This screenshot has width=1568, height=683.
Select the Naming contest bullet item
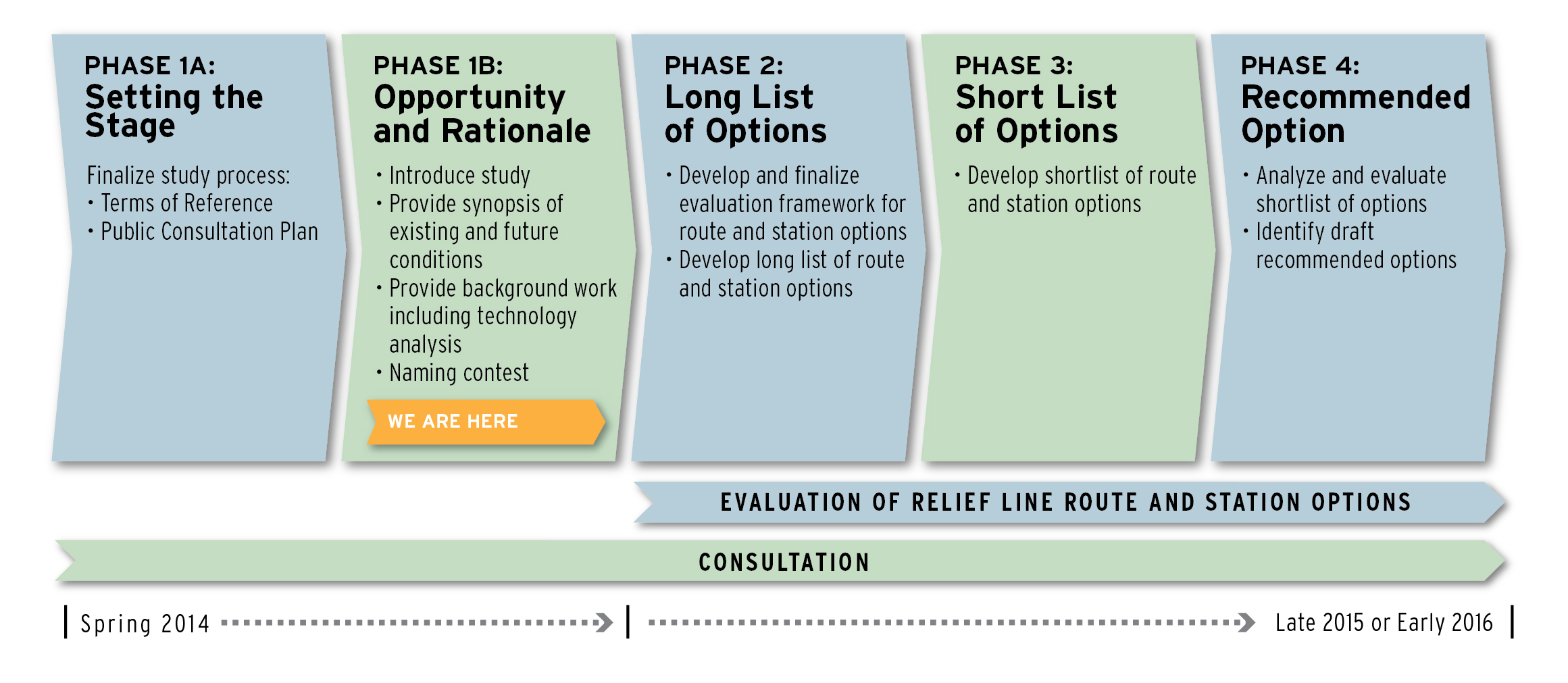point(459,373)
